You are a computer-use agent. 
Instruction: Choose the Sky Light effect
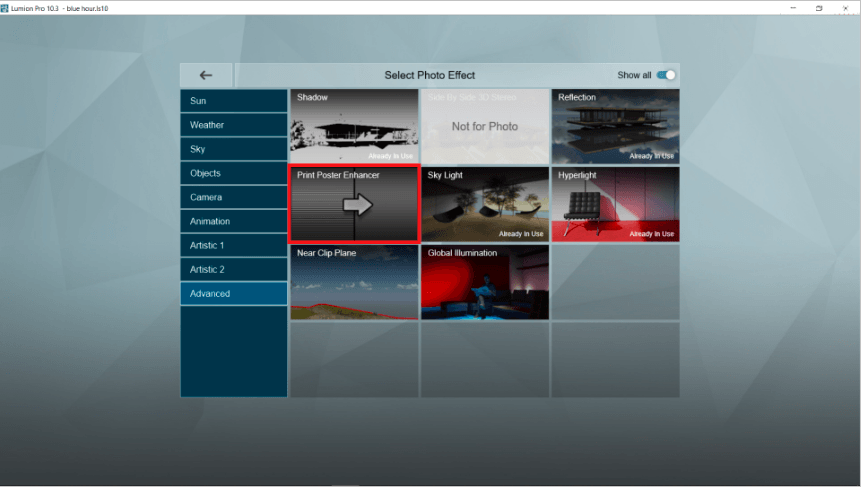[x=485, y=204]
